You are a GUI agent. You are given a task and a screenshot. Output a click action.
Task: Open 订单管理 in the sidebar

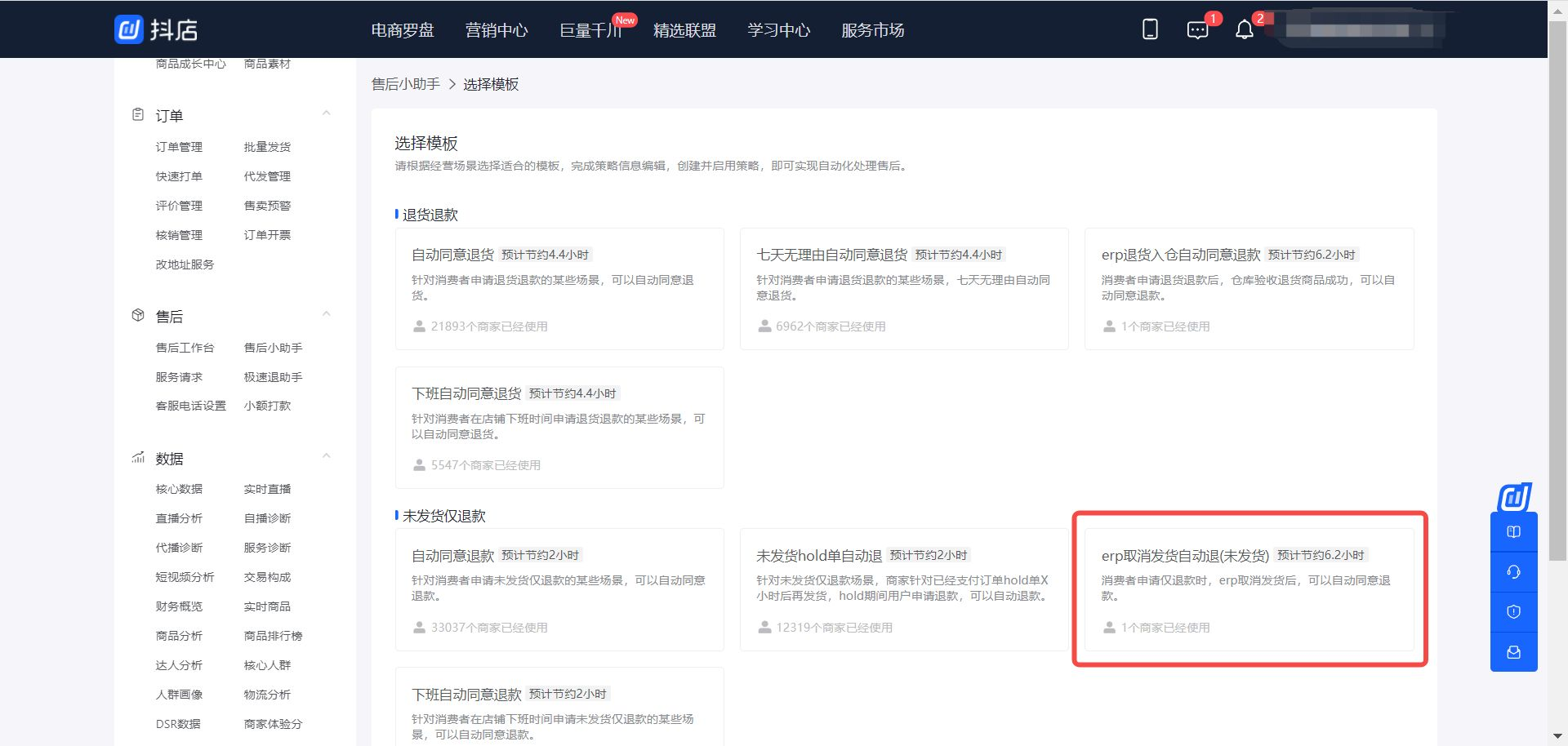(x=179, y=147)
